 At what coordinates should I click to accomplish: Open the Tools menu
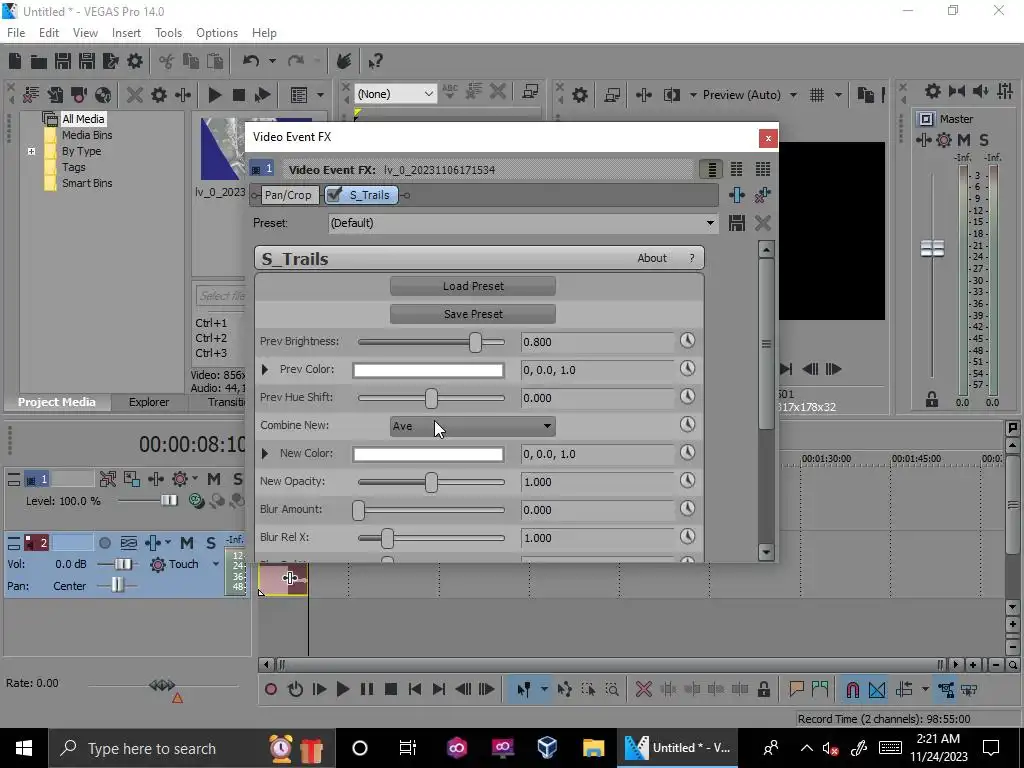point(168,33)
